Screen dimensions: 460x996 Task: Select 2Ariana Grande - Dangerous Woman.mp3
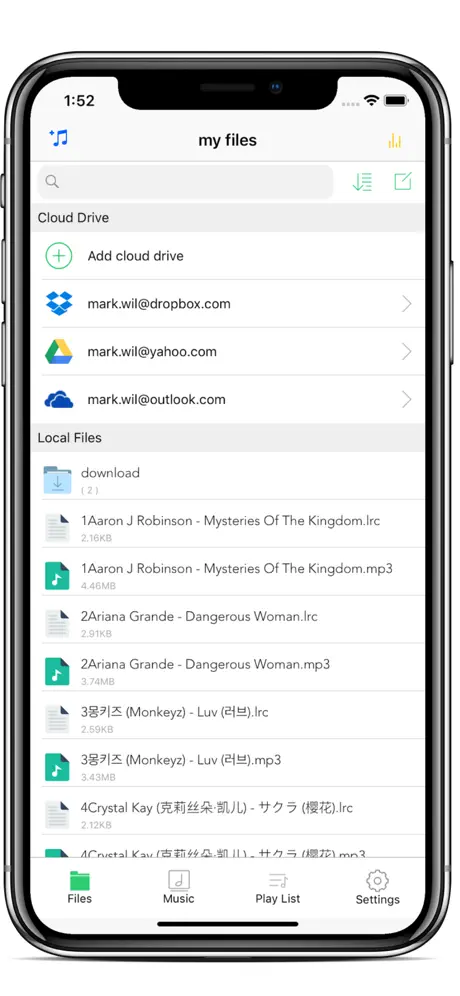click(205, 664)
